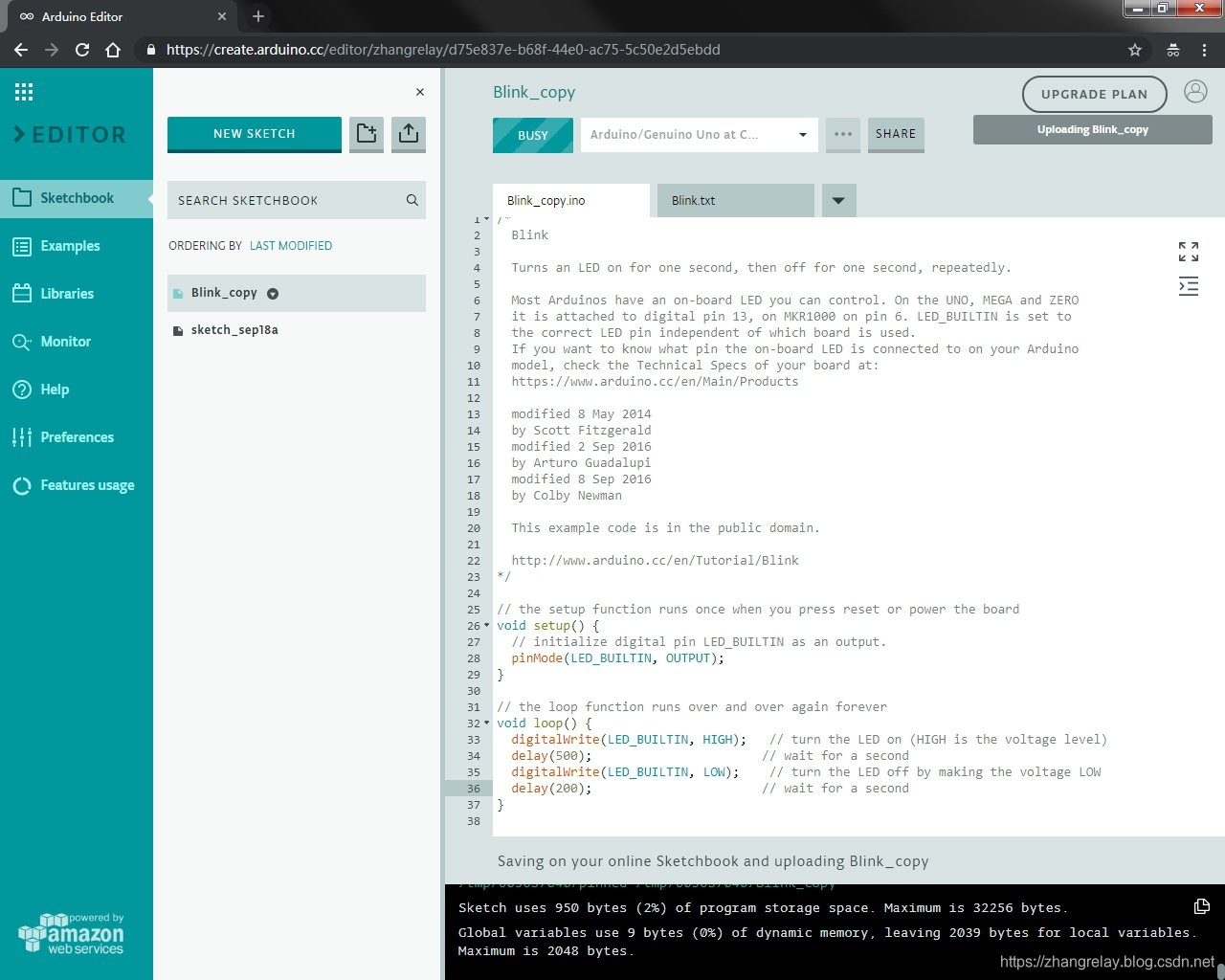Bookmark the page with star icon
1225x980 pixels.
point(1135,50)
